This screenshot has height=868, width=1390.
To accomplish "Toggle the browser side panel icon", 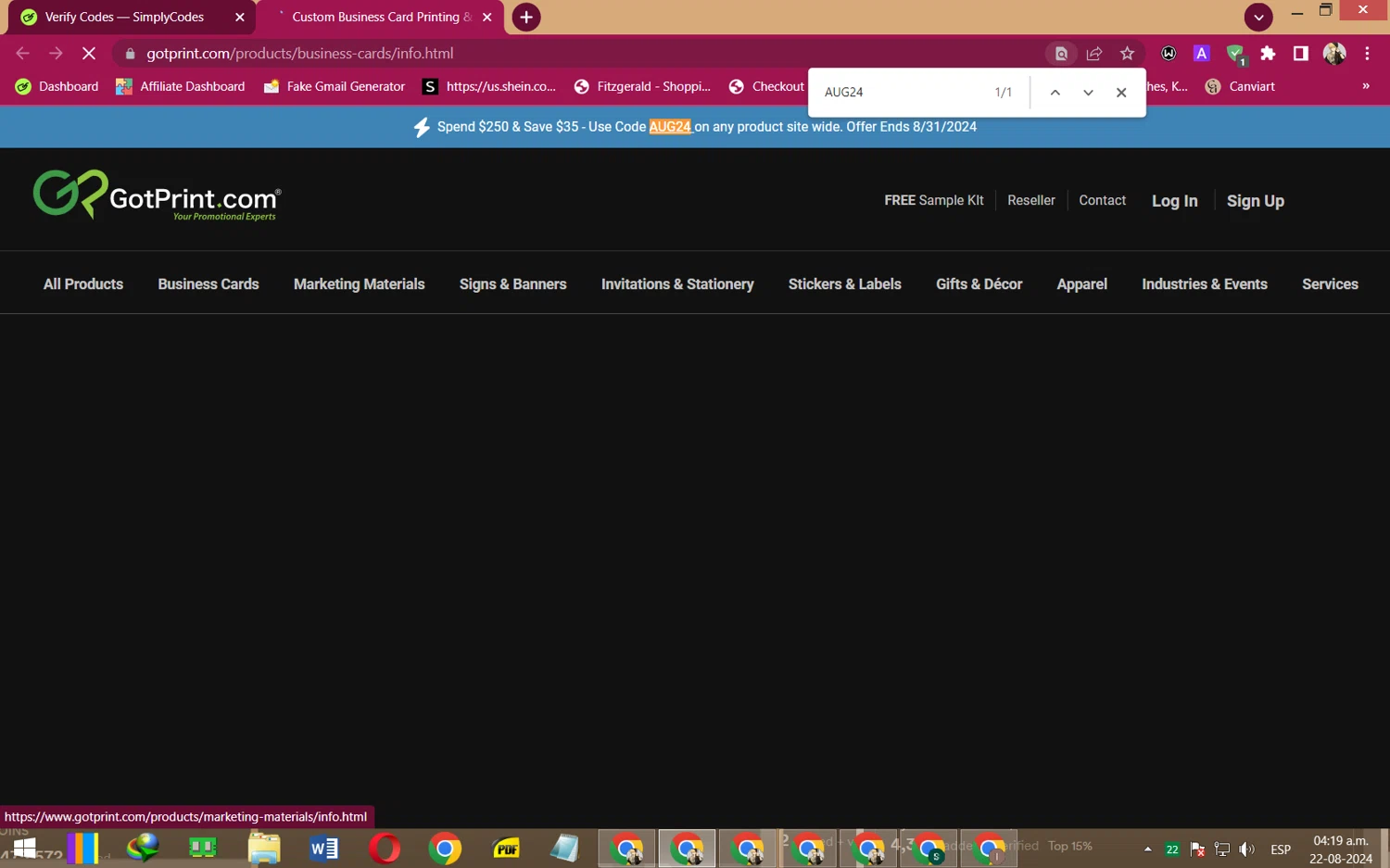I will [1300, 54].
